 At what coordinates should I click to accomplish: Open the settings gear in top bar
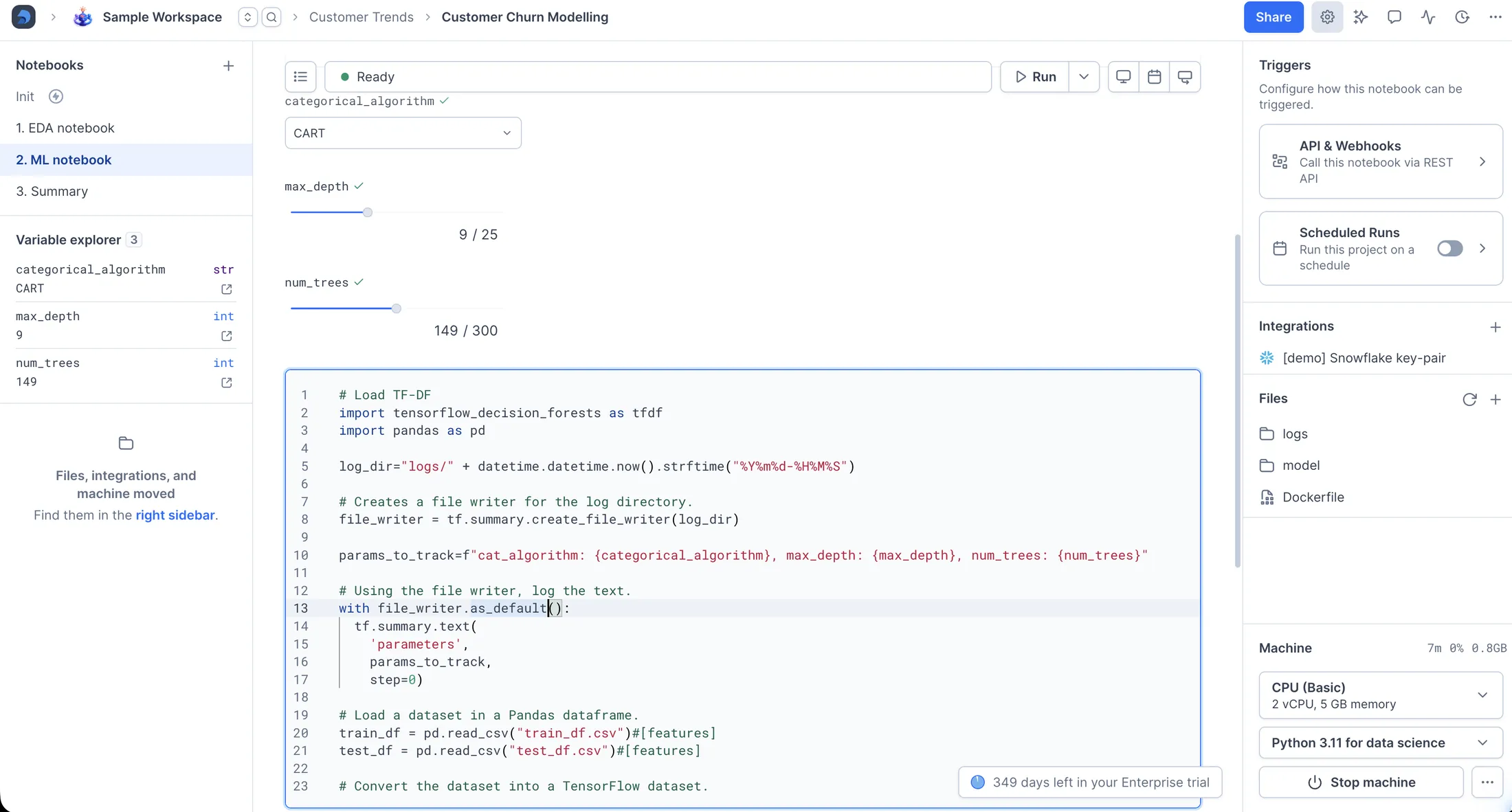(1327, 17)
